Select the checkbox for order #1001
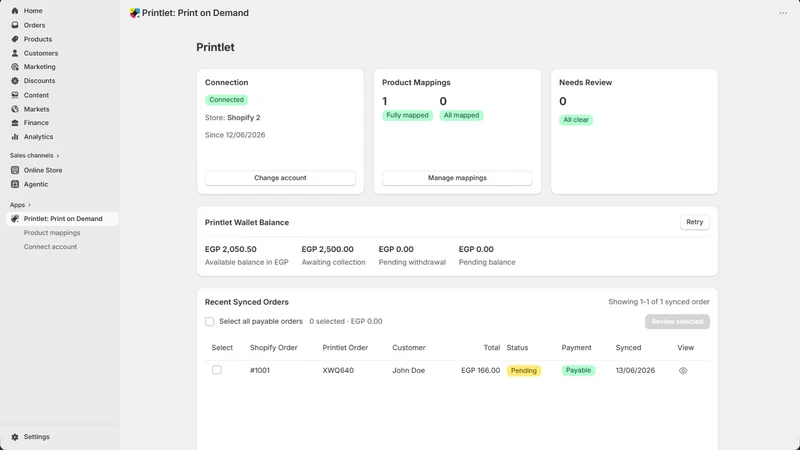 [x=217, y=370]
